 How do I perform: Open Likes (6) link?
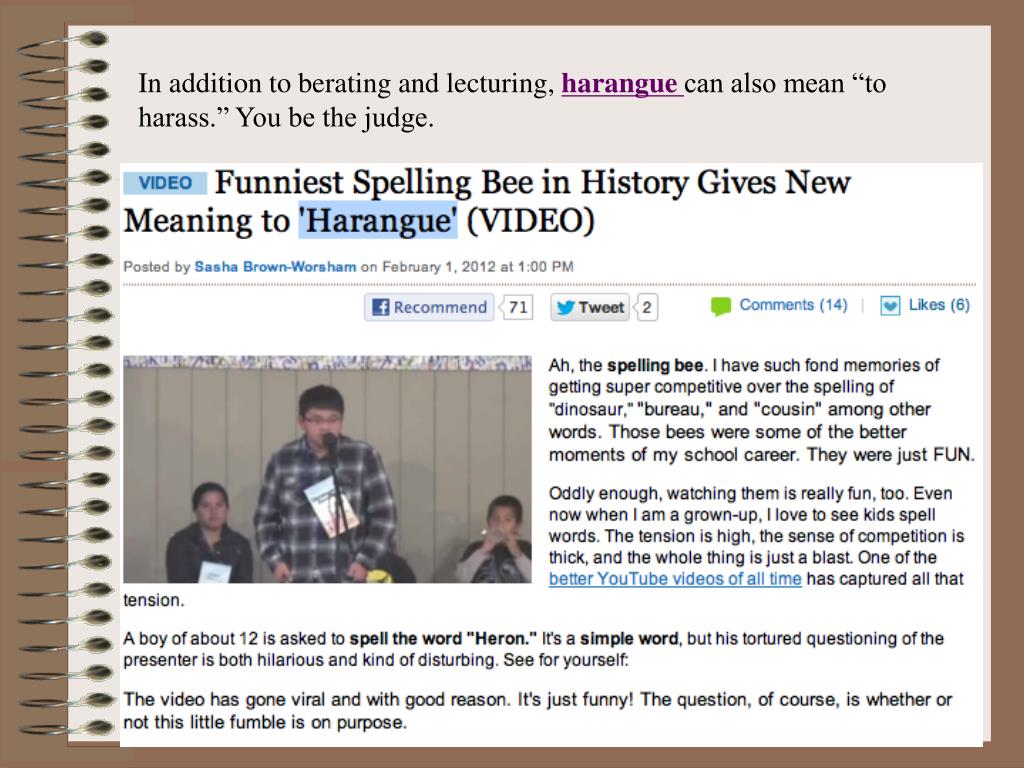pos(938,305)
